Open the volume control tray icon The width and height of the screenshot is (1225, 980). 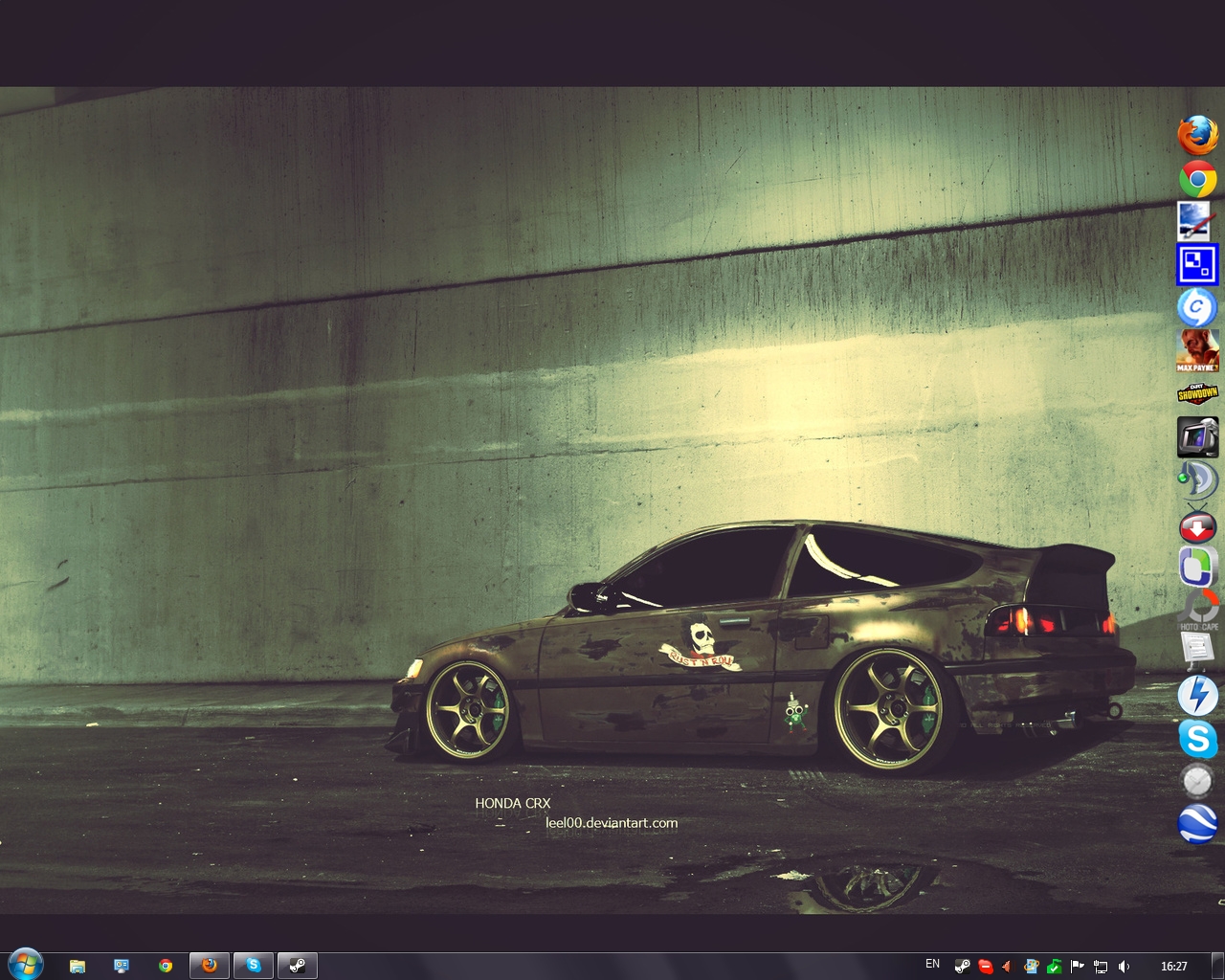point(1124,967)
